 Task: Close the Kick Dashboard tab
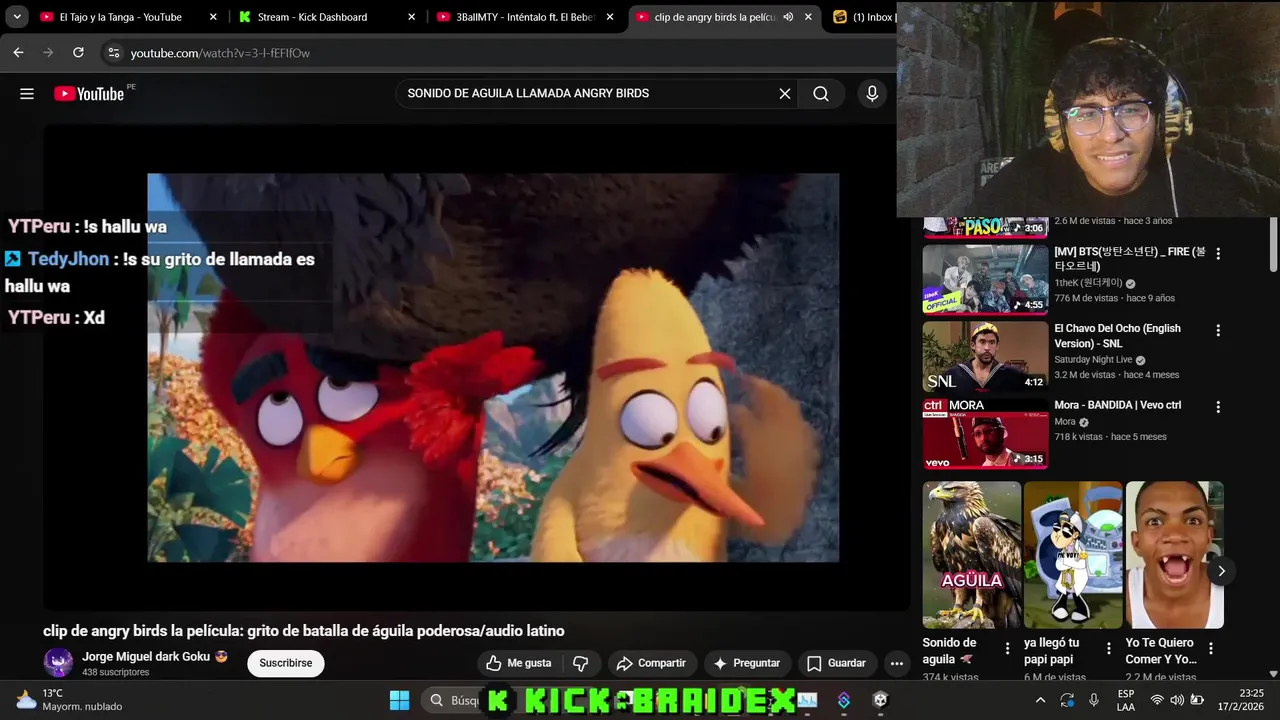412,17
